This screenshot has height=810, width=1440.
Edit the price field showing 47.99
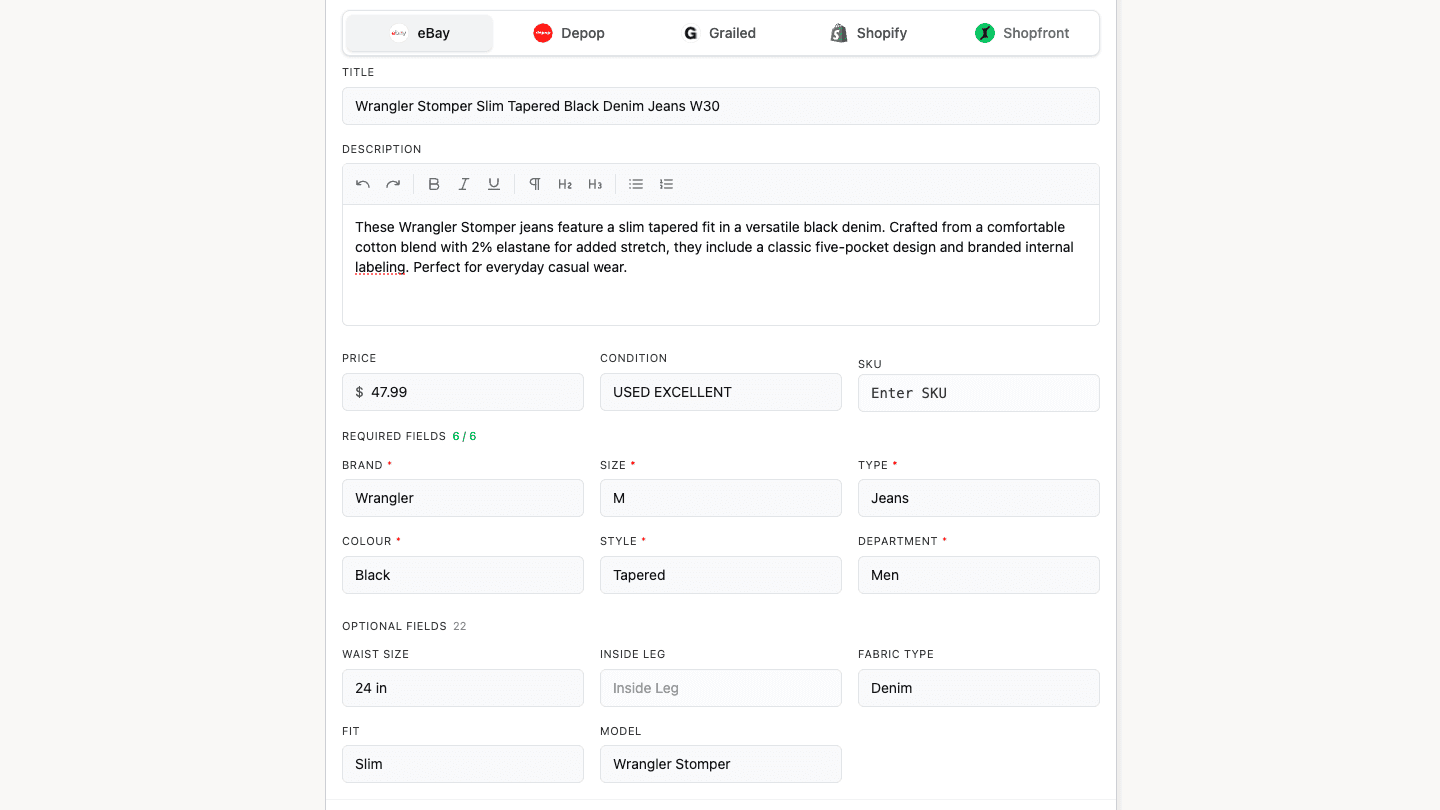463,392
